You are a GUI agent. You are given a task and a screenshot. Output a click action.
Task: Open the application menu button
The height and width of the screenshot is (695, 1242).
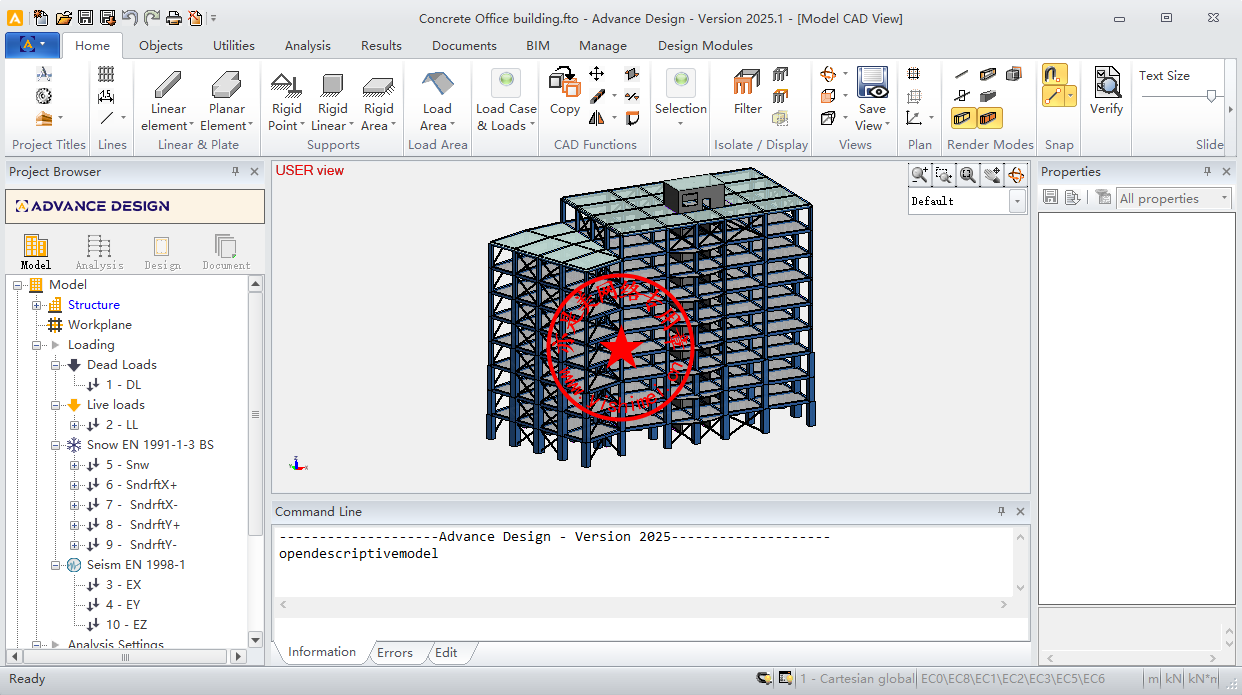[32, 45]
